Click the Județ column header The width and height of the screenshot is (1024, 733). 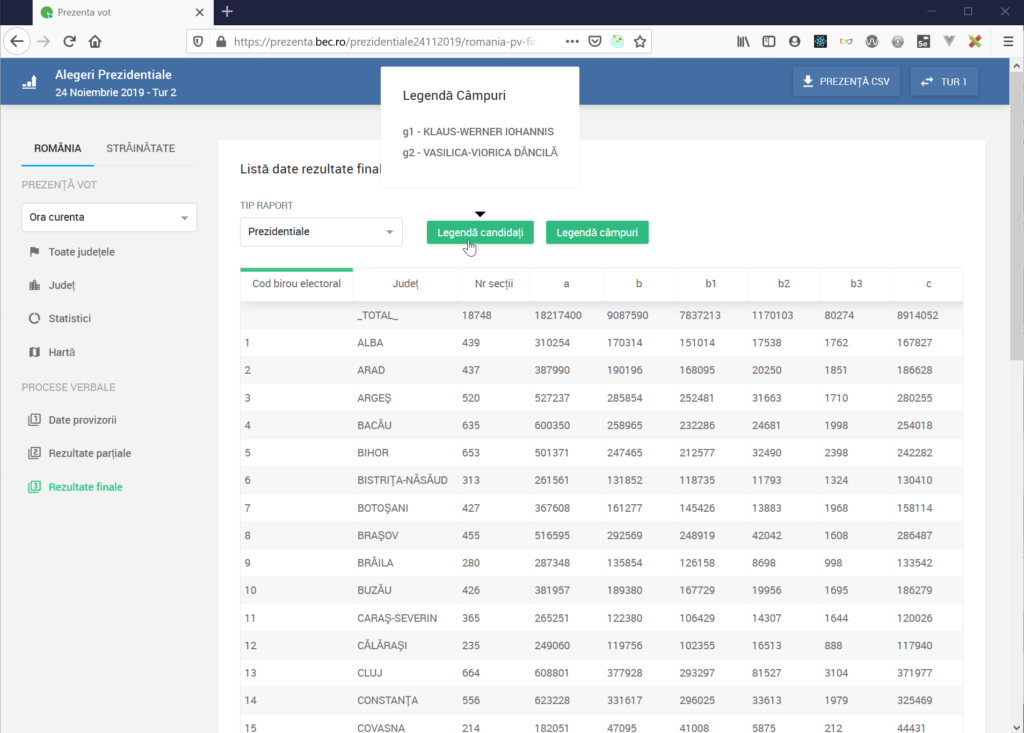pos(406,284)
